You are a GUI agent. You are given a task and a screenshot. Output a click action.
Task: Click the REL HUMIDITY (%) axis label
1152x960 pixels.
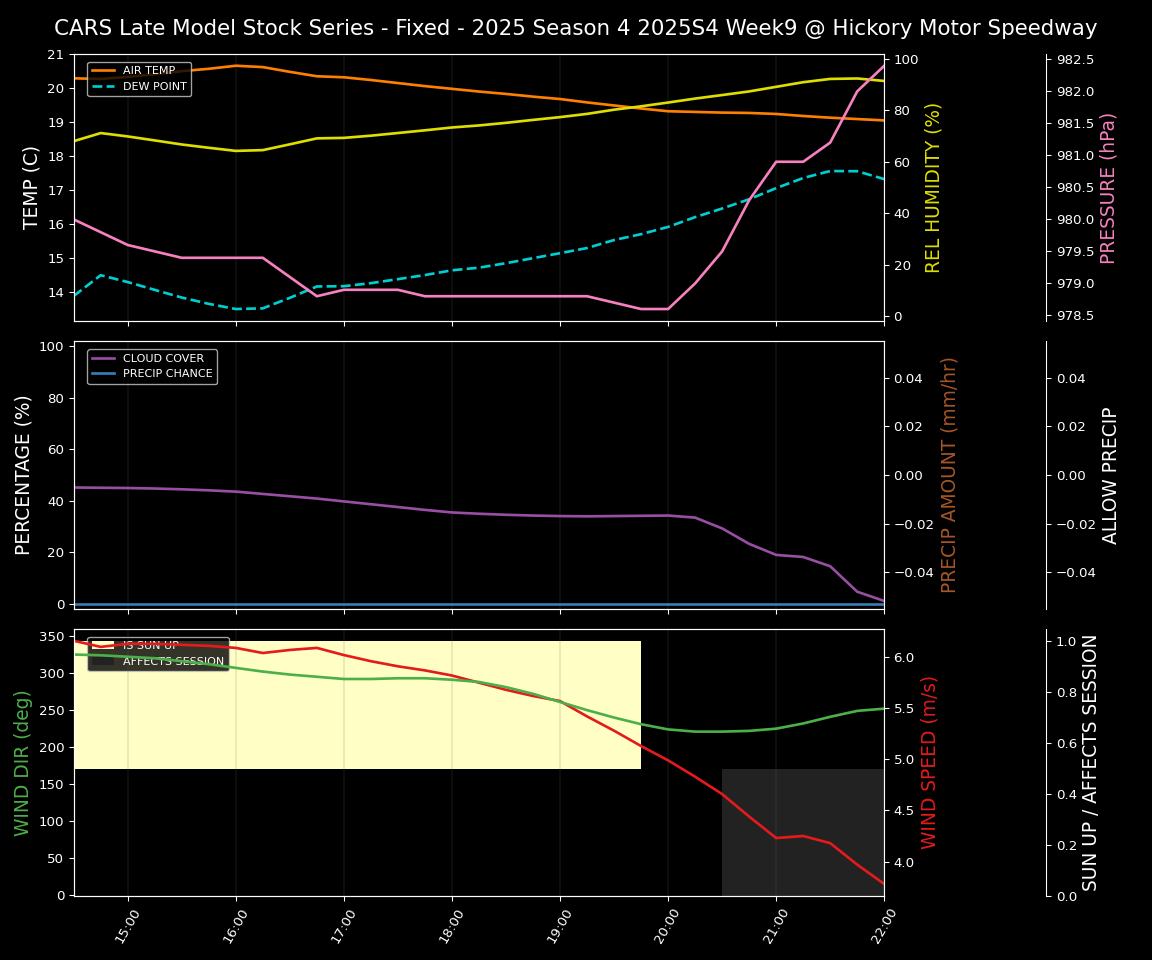click(x=933, y=187)
